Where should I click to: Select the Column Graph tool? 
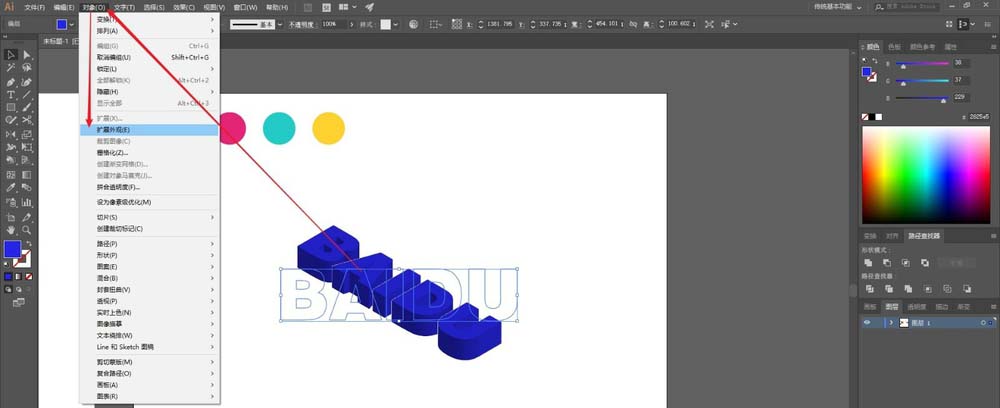[x=27, y=203]
